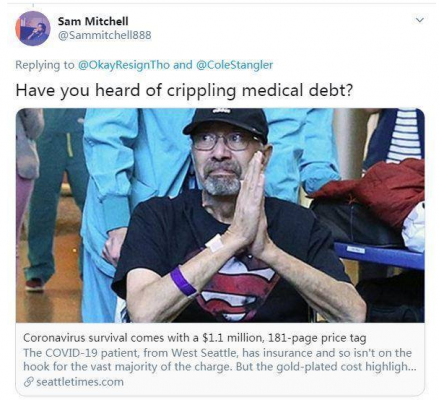Click the chain-link icon beside seattletimes.com
Image resolution: width=439 pixels, height=400 pixels.
coord(29,382)
